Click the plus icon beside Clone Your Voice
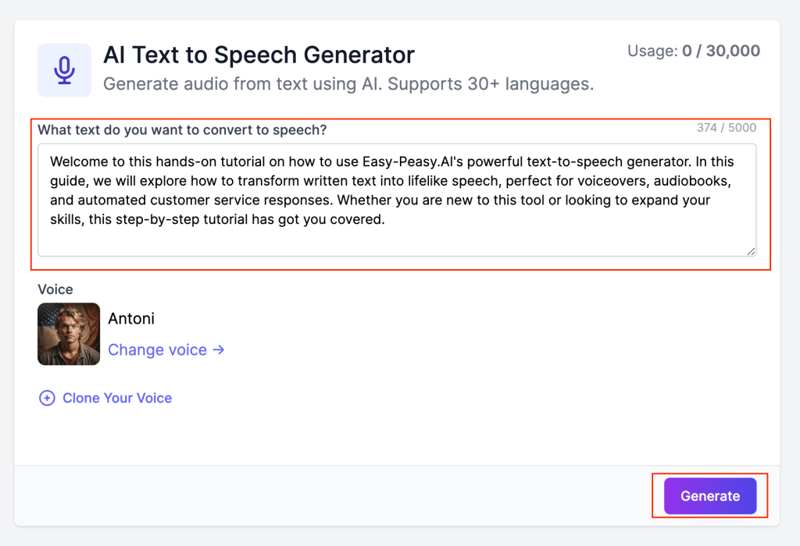This screenshot has height=546, width=800. click(x=46, y=398)
